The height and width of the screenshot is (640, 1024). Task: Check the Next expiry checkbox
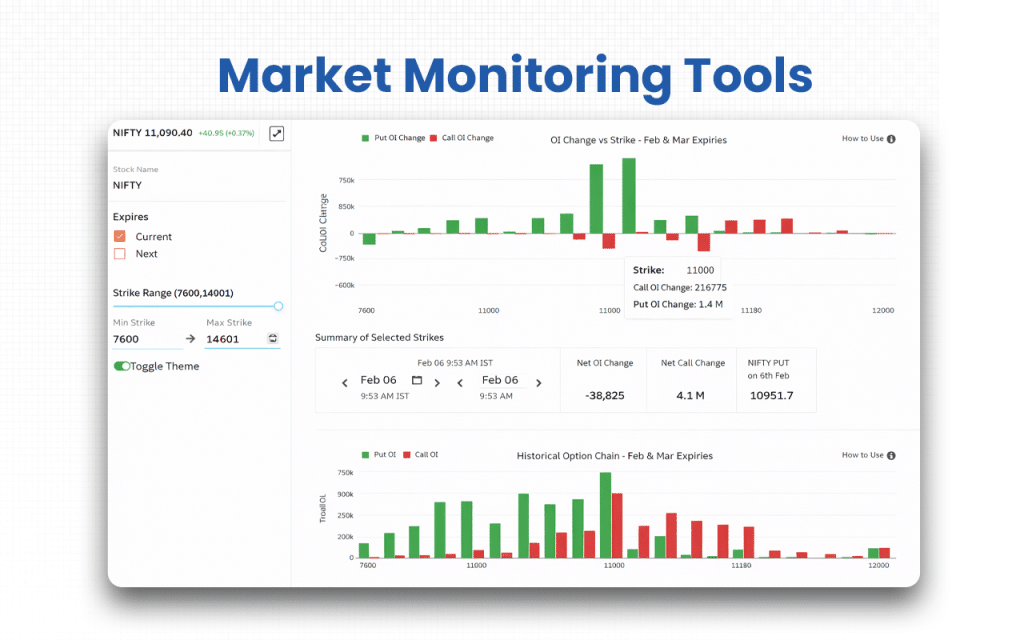(120, 254)
